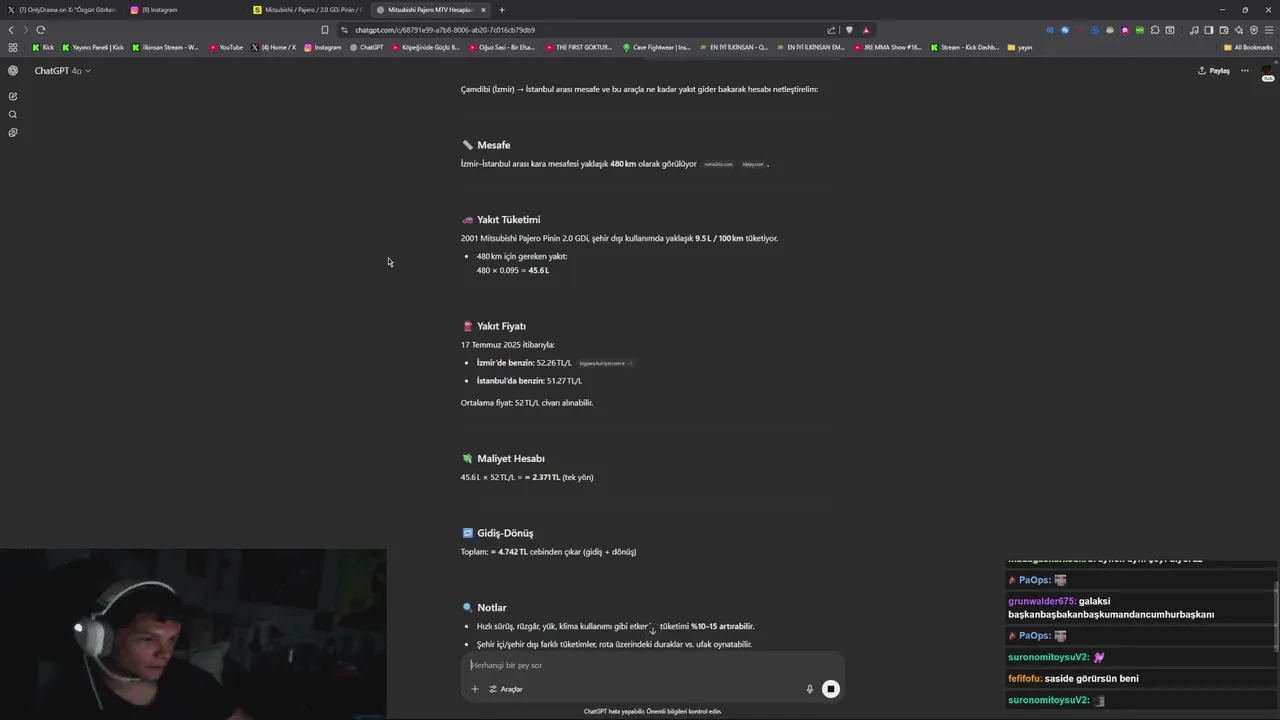Click the Paylaş share button
This screenshot has width=1280, height=720.
point(1214,71)
